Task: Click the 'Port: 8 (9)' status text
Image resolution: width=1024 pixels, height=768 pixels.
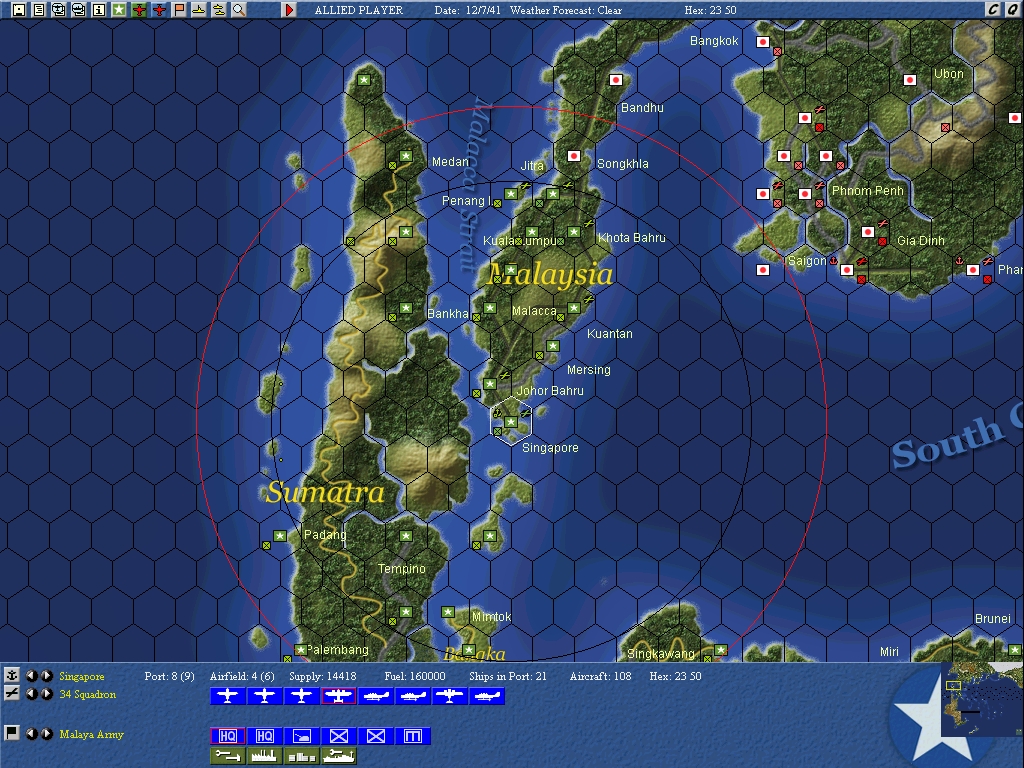Action: pos(169,677)
